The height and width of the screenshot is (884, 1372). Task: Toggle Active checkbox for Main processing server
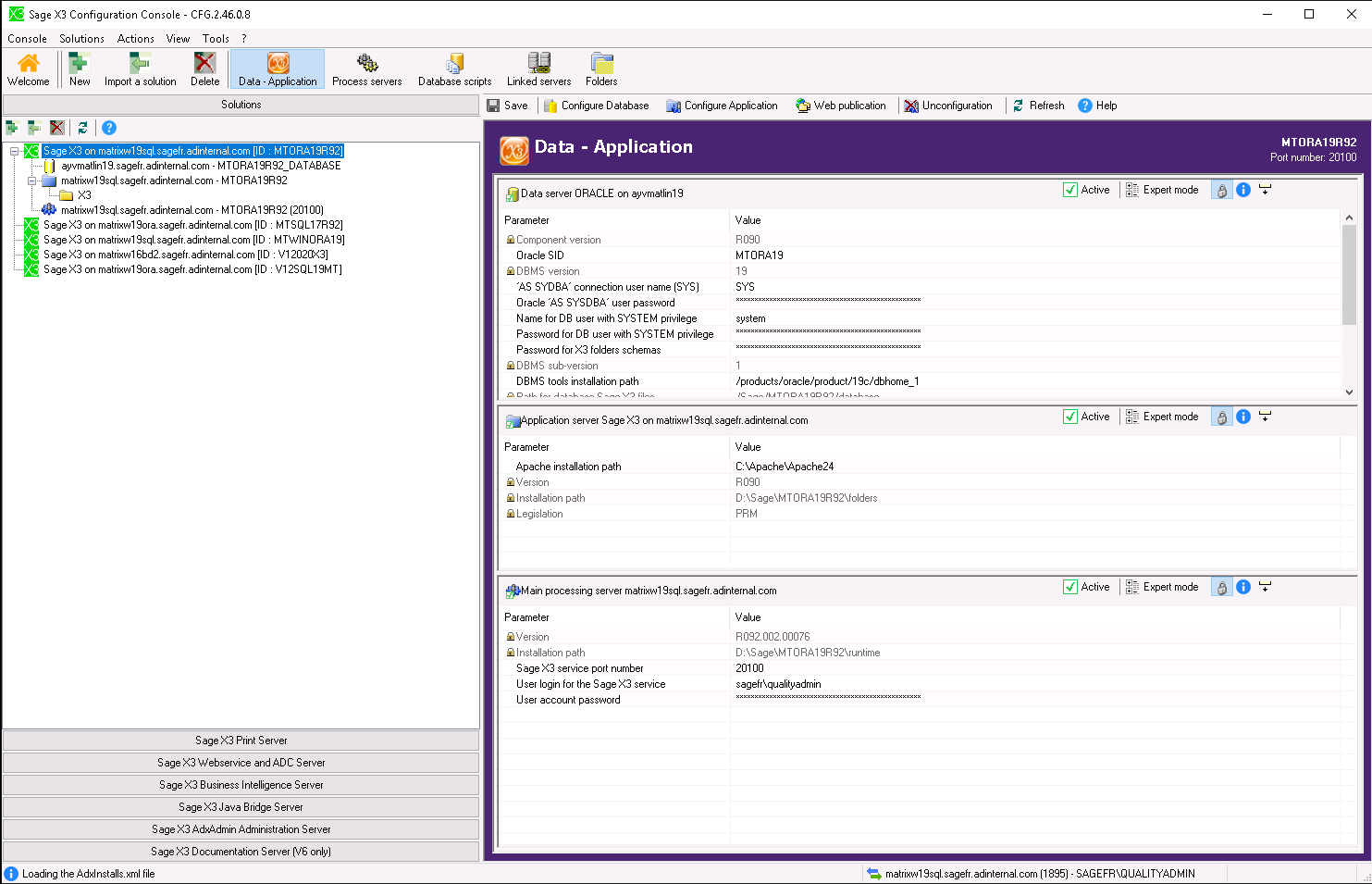click(1070, 587)
